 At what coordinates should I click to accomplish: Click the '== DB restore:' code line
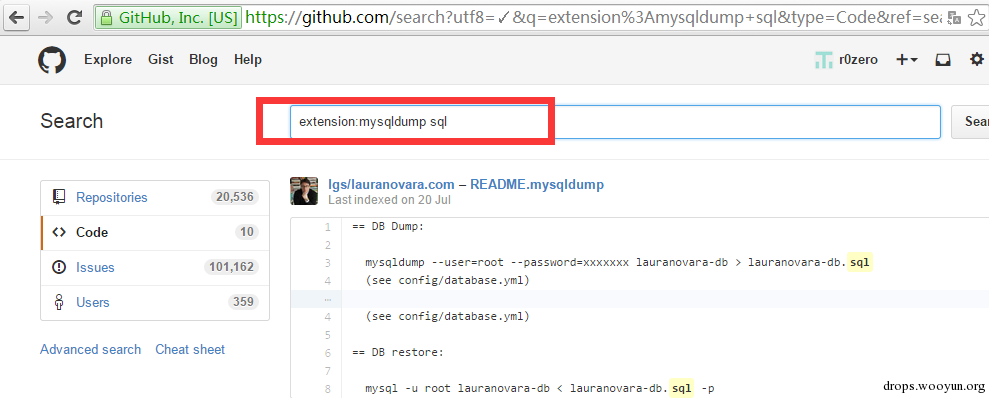pyautogui.click(x=398, y=353)
